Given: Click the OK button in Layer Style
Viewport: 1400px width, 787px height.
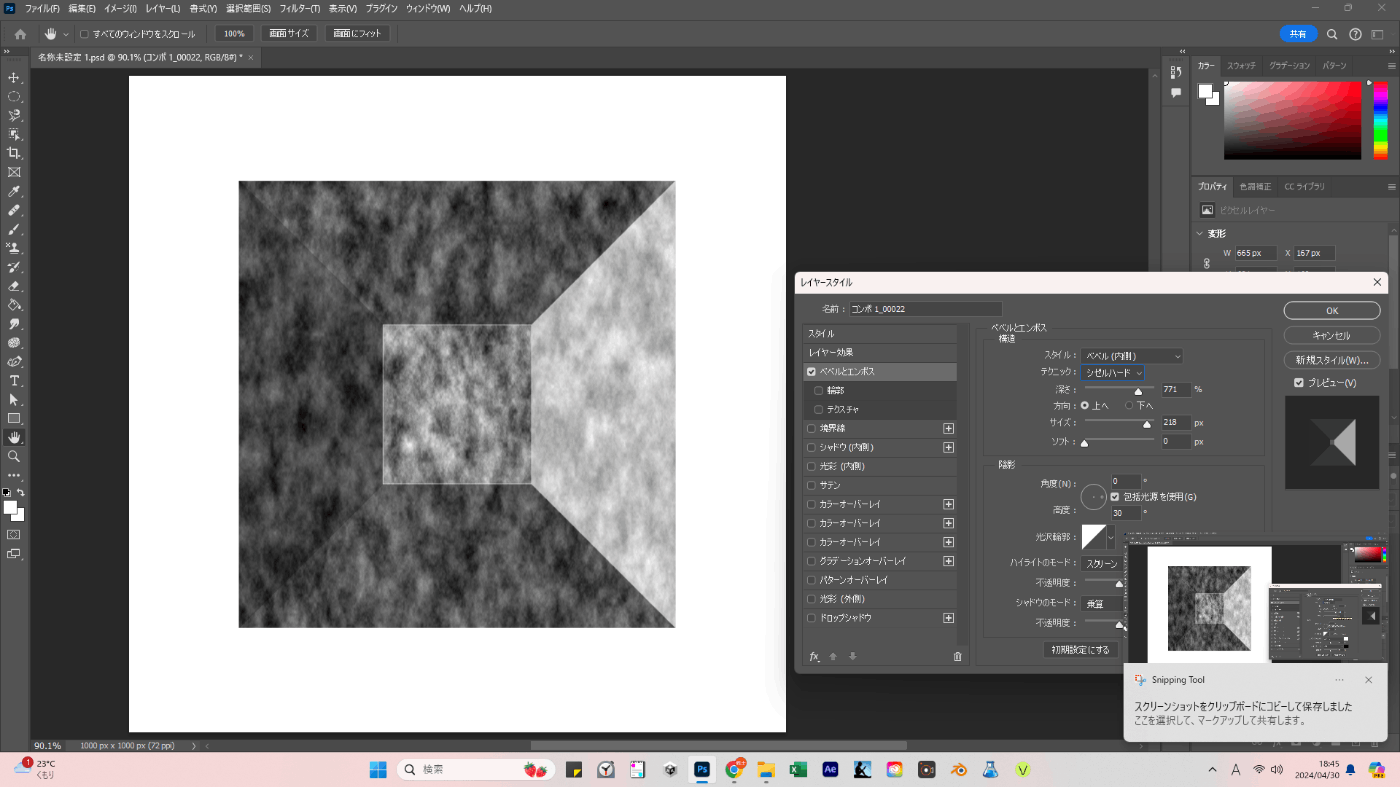Looking at the screenshot, I should (x=1331, y=311).
